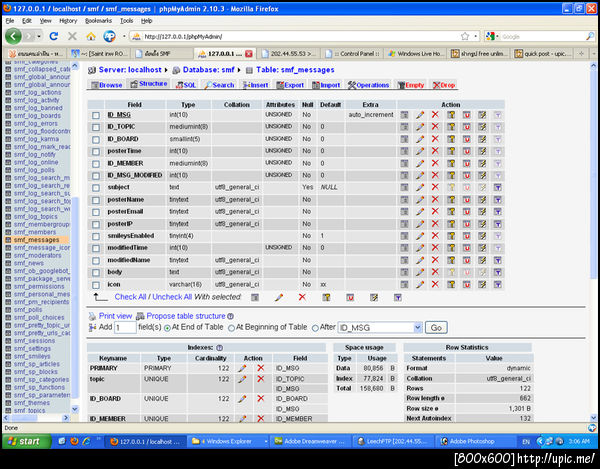Viewport: 600px width, 469px height.
Task: Select At Beginning of Table radio
Action: point(231,328)
